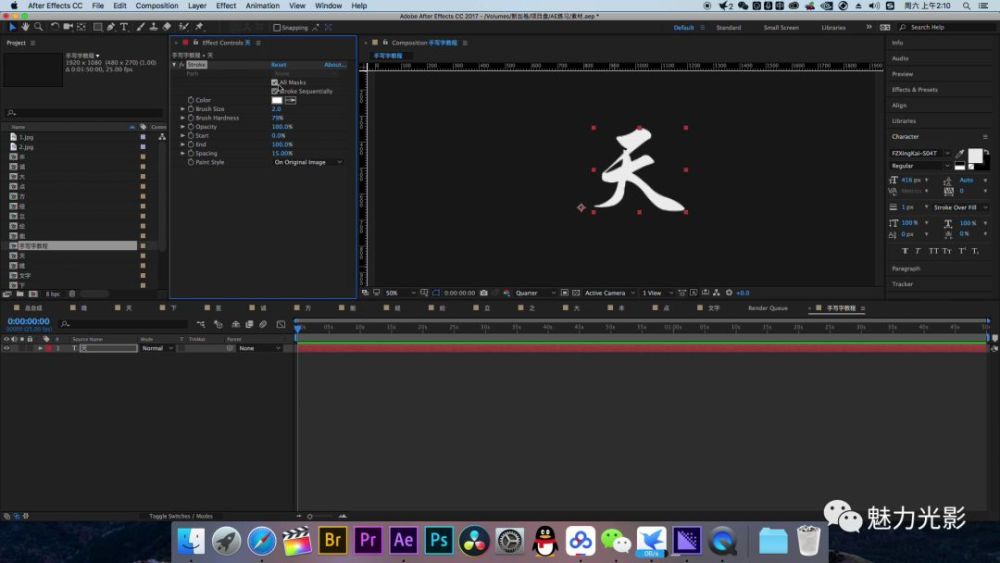Viewport: 1000px width, 563px height.
Task: Open the FZXingKai-S04T font dropdown
Action: coord(920,153)
